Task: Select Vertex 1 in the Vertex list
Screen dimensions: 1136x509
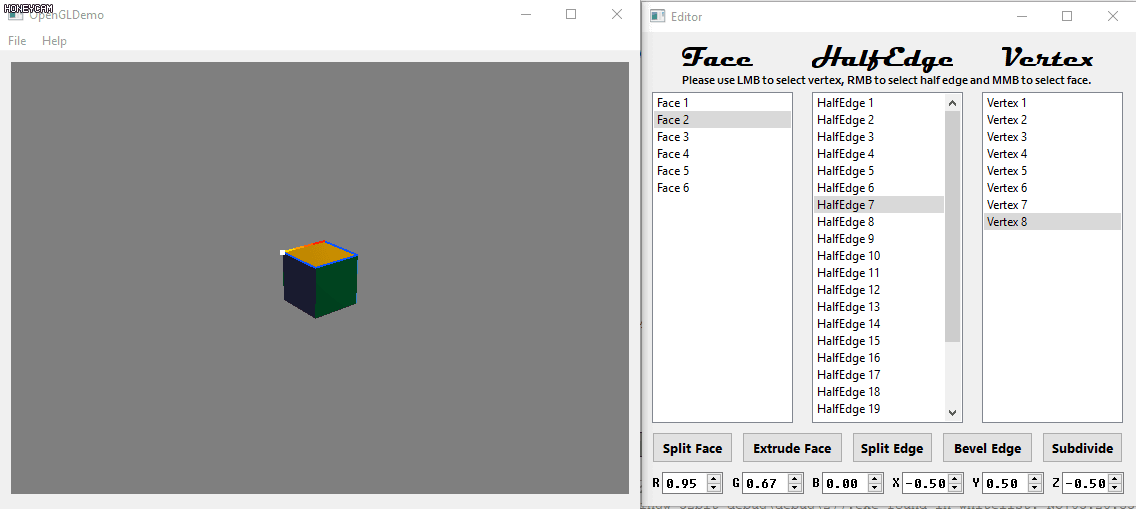Action: click(1052, 103)
